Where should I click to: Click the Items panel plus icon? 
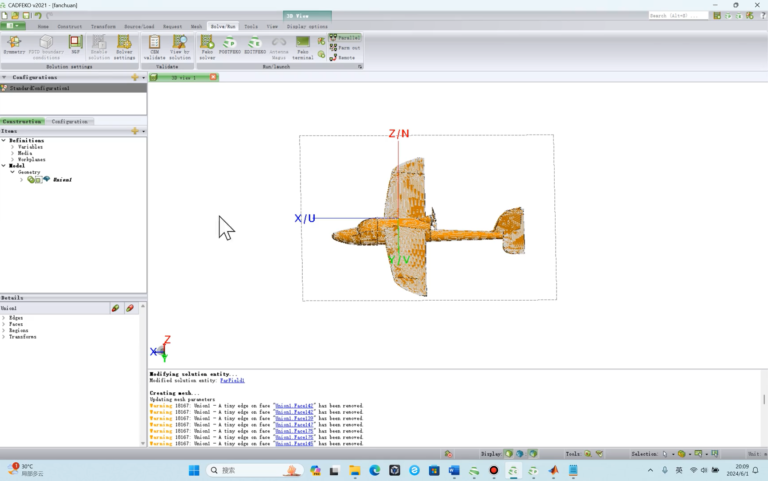click(x=135, y=131)
